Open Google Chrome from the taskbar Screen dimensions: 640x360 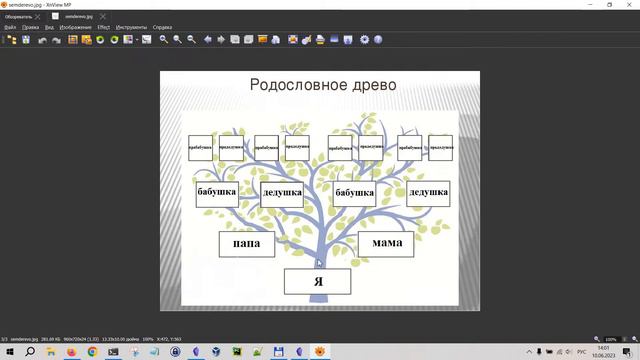tap(92, 351)
